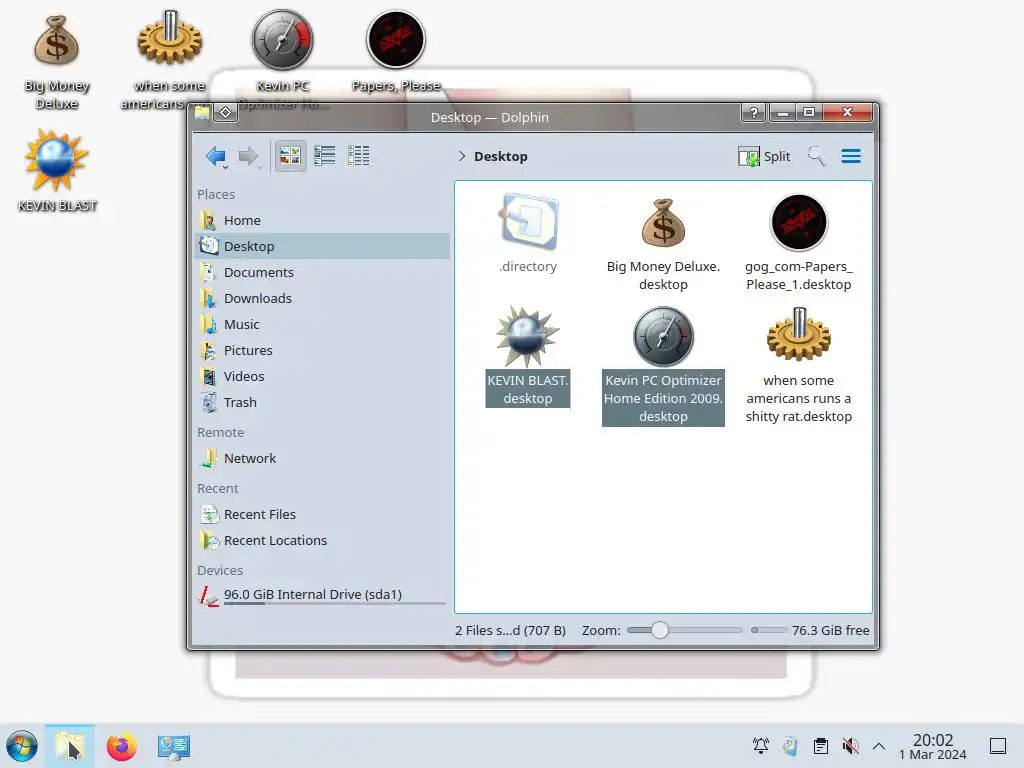Open Music folder in Places
Screen dimensions: 1024x768
coord(323,325)
